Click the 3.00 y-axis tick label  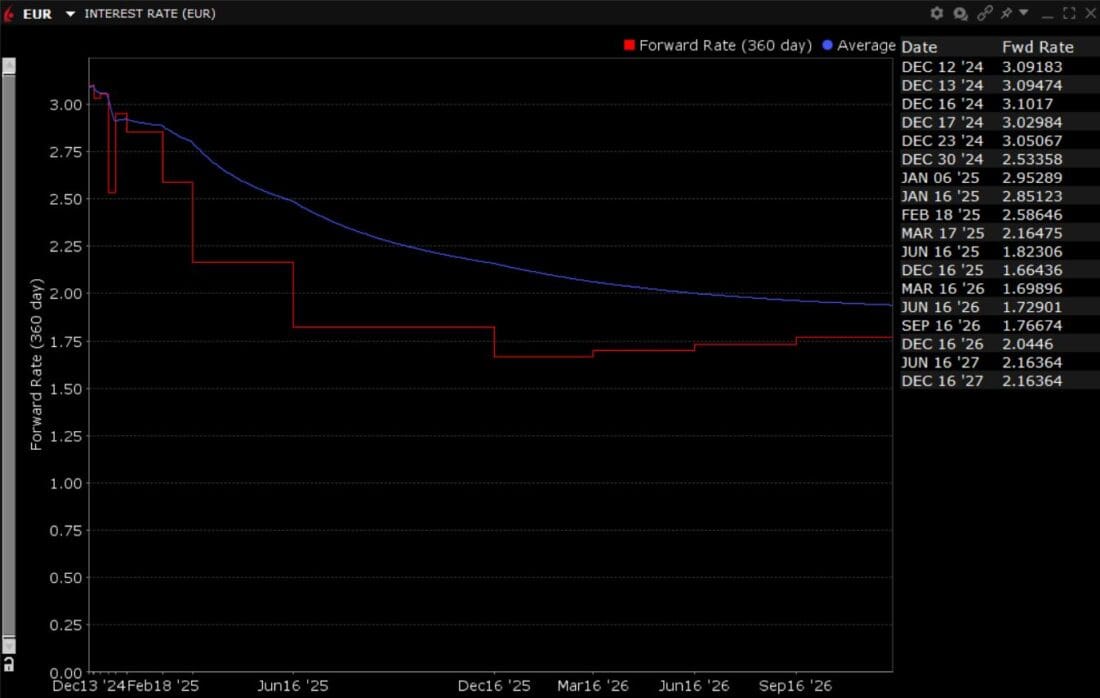[x=65, y=105]
